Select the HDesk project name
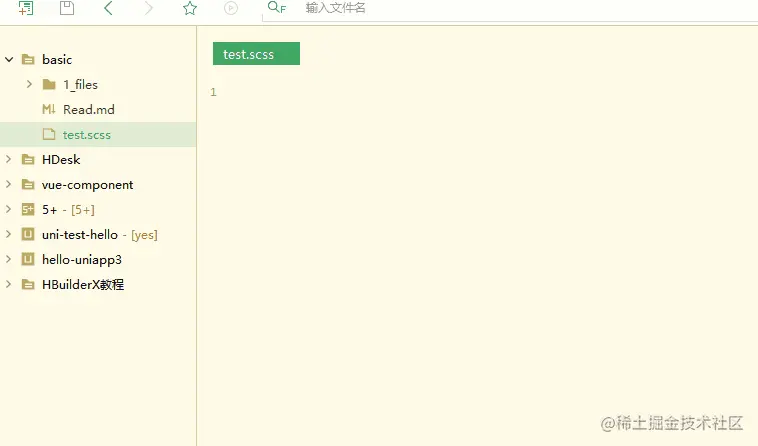 tap(61, 159)
